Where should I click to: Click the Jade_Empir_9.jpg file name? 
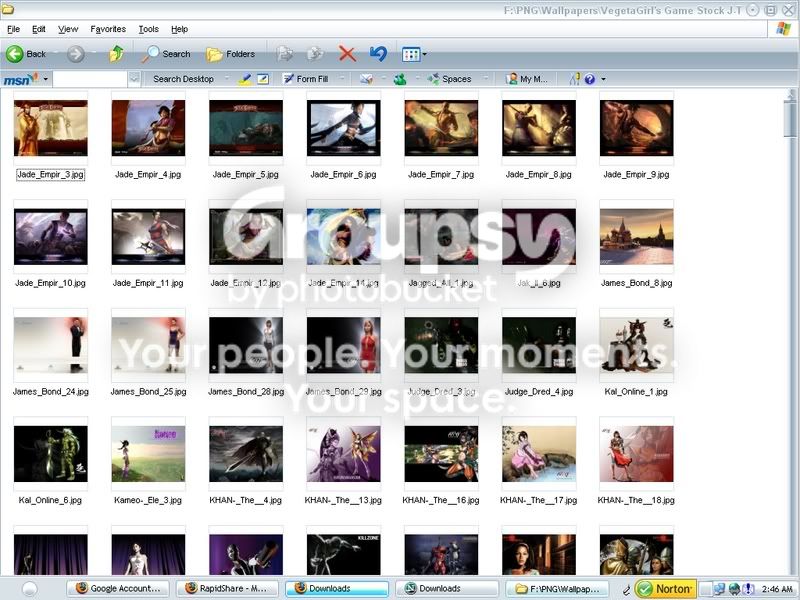coord(636,174)
